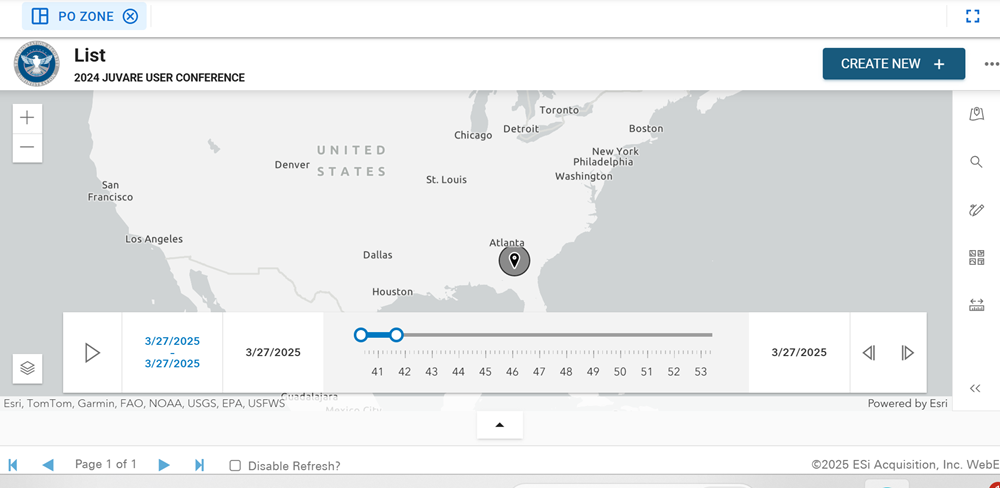Open the map bookmarks tool

point(976,115)
